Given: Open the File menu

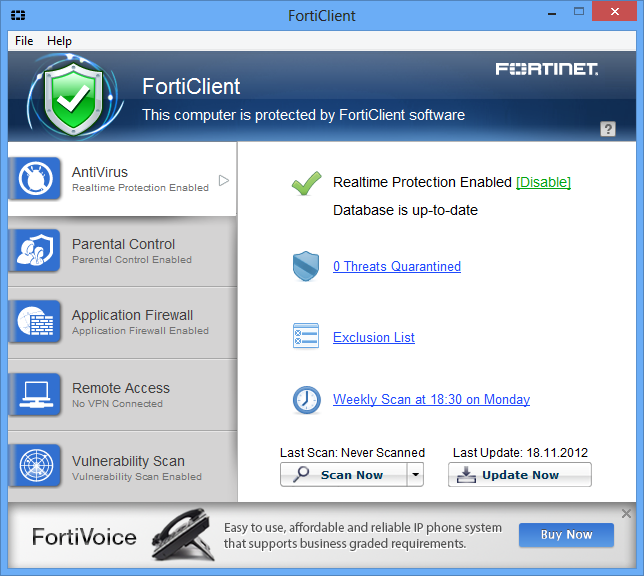Looking at the screenshot, I should click(24, 41).
